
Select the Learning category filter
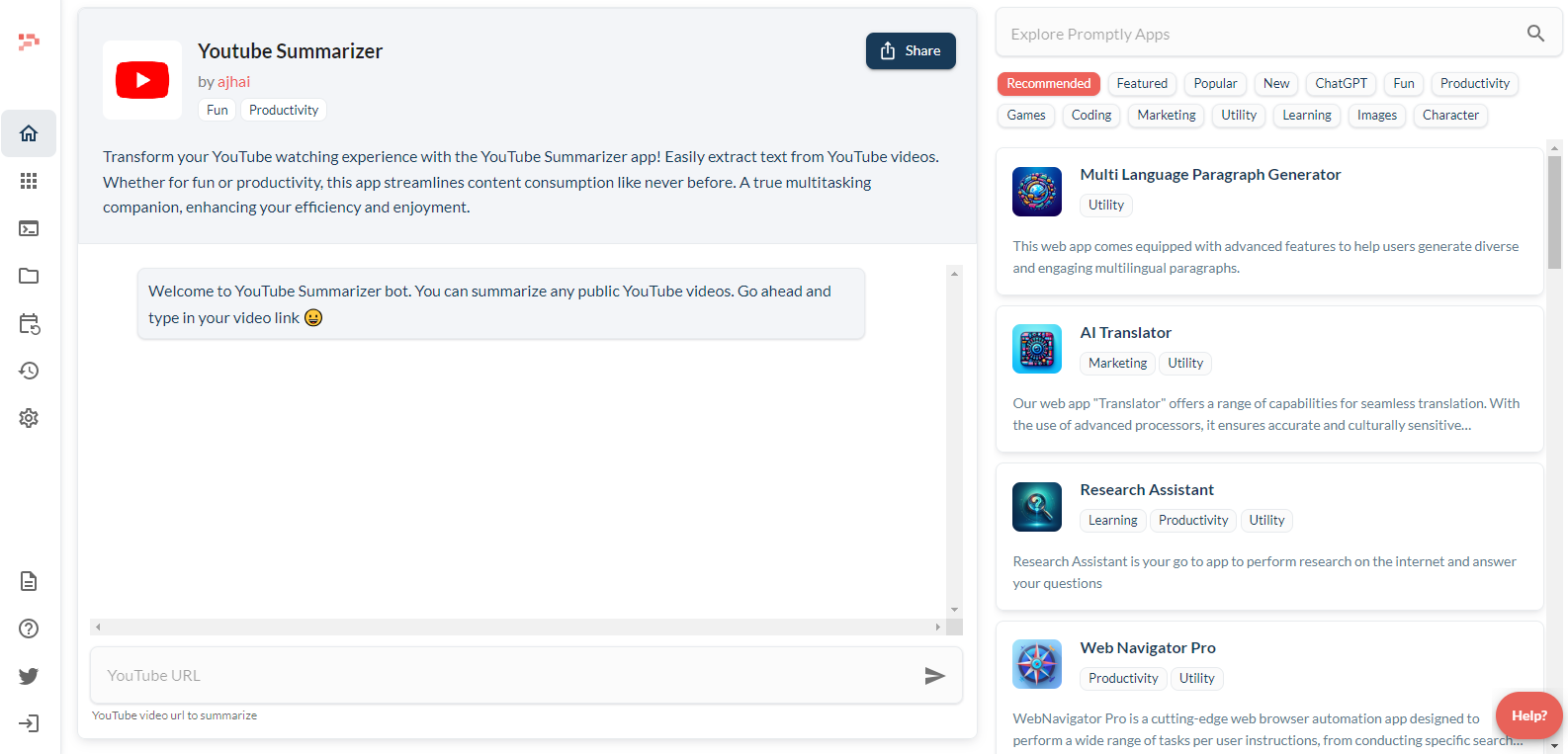pyautogui.click(x=1307, y=116)
